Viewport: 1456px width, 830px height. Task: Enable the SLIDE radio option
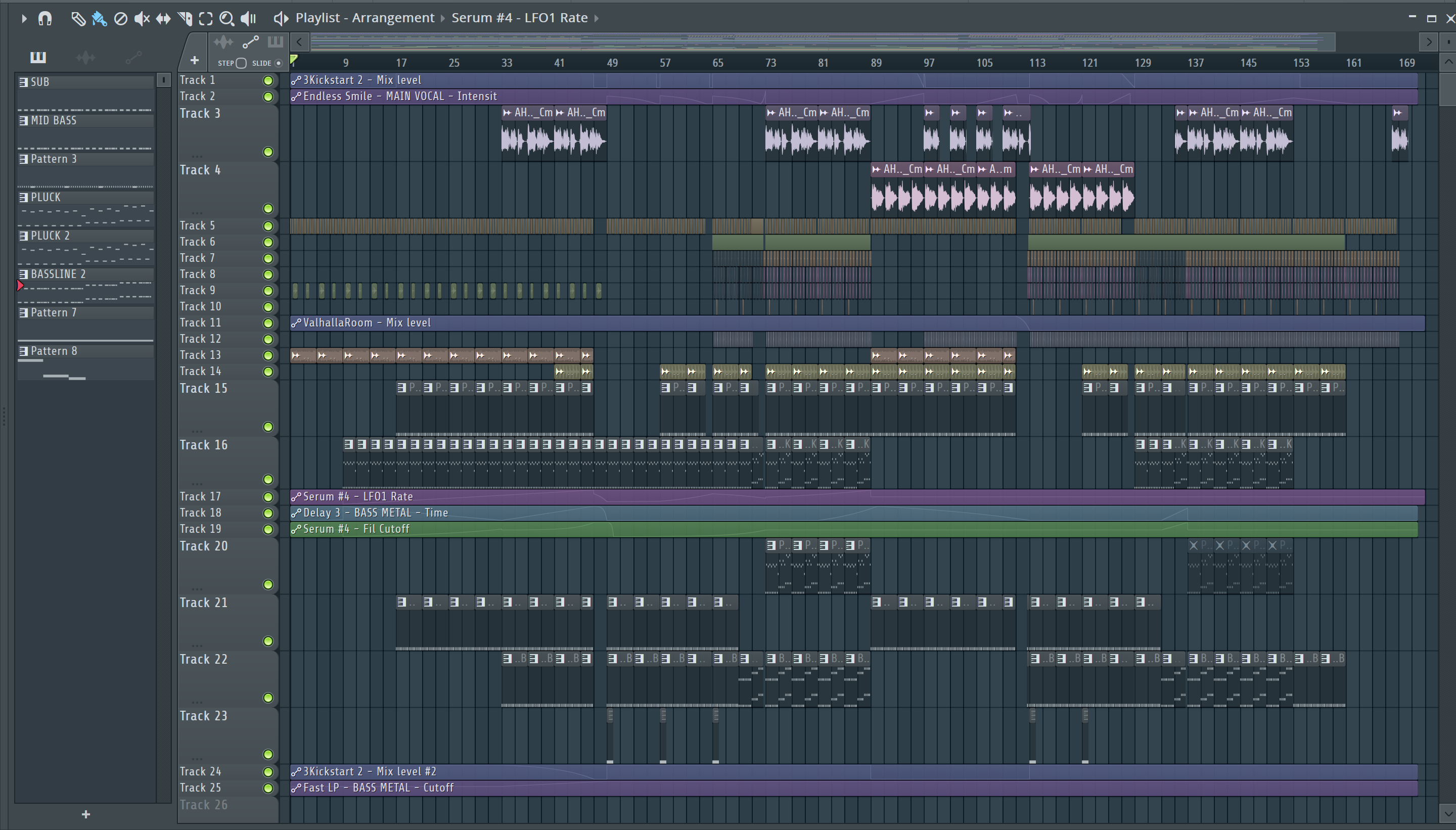(278, 63)
